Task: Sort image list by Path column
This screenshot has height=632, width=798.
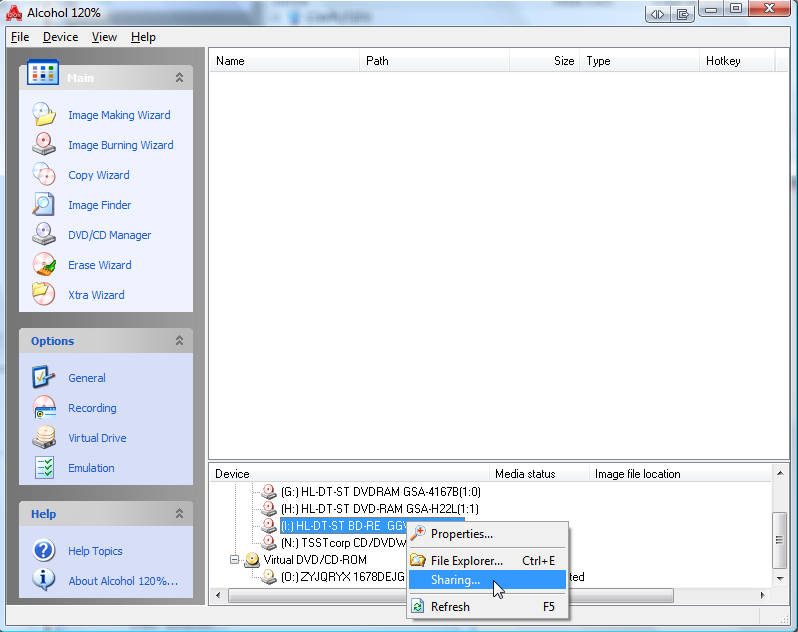Action: [434, 61]
